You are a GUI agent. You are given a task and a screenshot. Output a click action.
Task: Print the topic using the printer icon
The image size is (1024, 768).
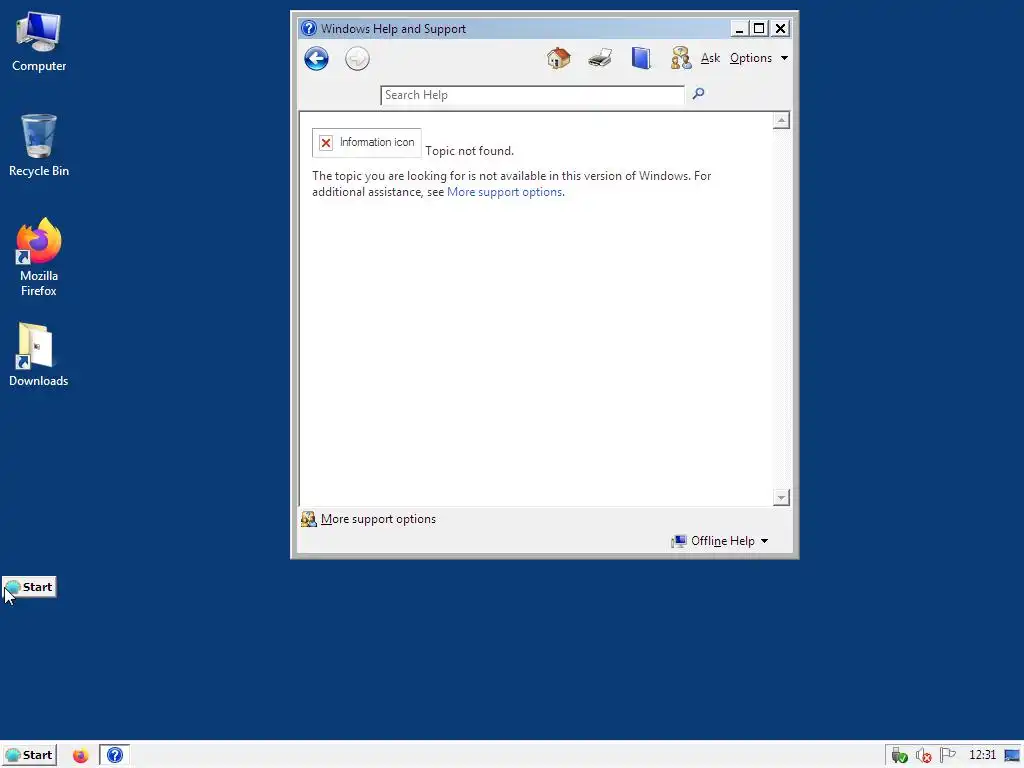[600, 58]
